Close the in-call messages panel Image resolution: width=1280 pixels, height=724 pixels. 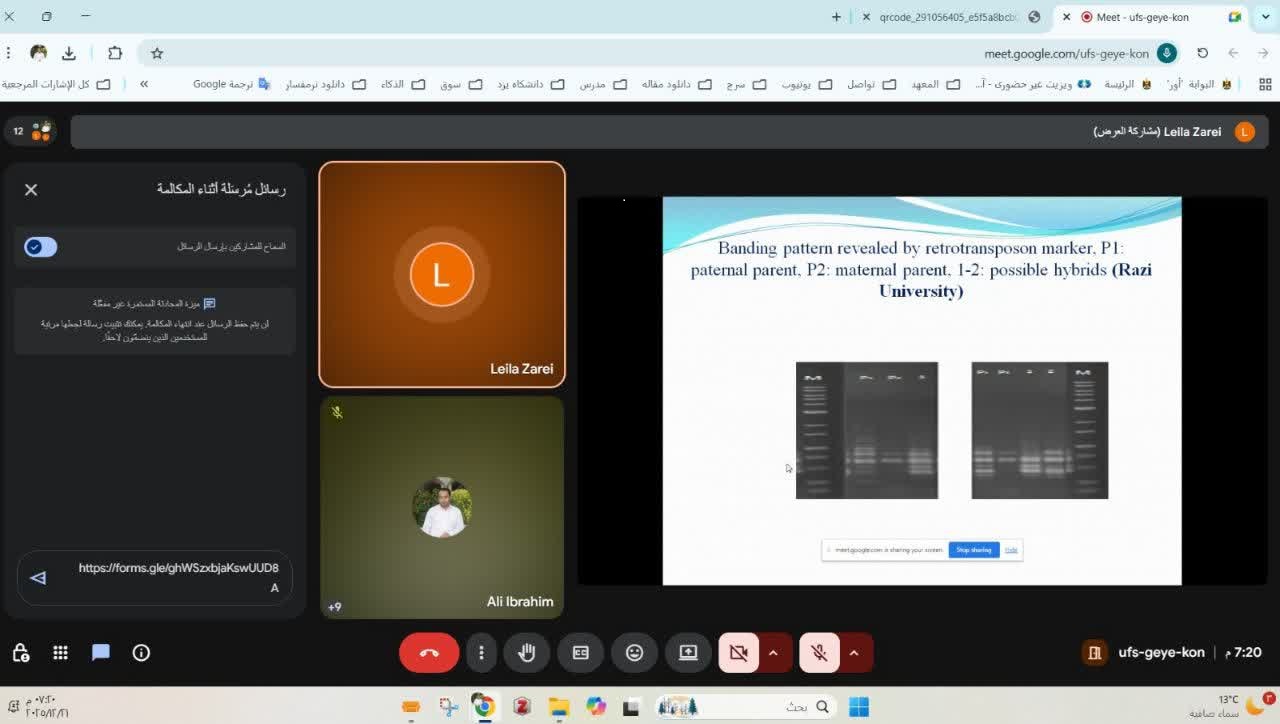click(x=31, y=189)
